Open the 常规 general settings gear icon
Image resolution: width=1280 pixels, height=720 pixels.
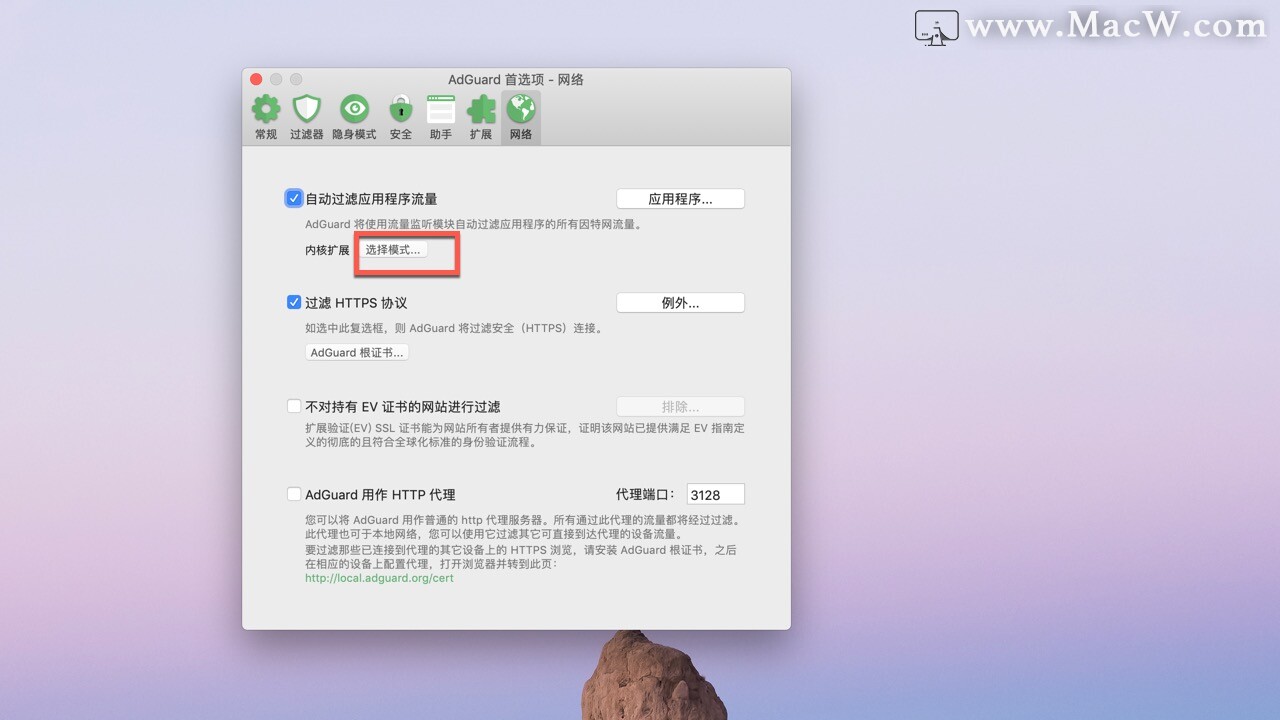click(265, 109)
